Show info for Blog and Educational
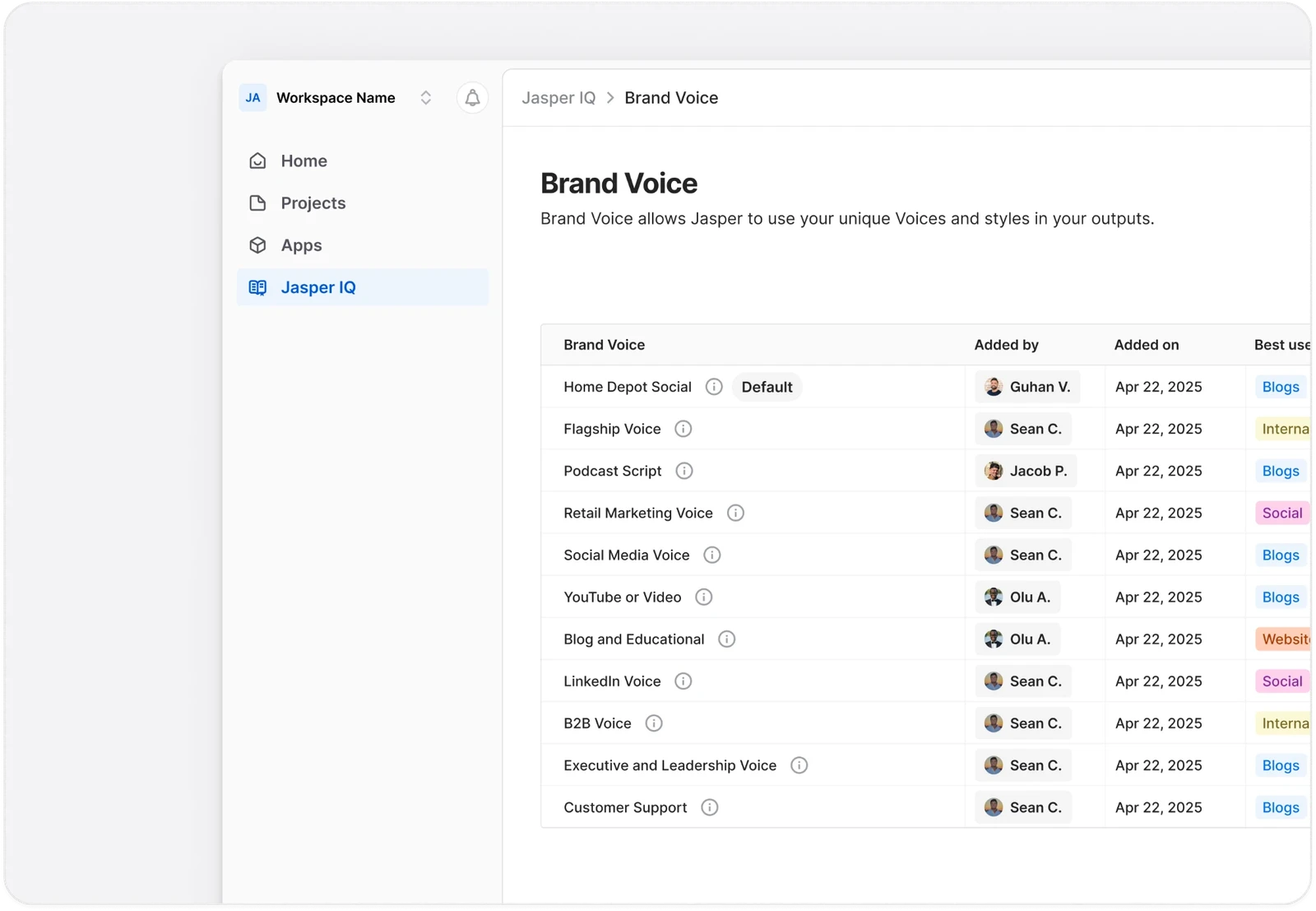 pyautogui.click(x=727, y=639)
